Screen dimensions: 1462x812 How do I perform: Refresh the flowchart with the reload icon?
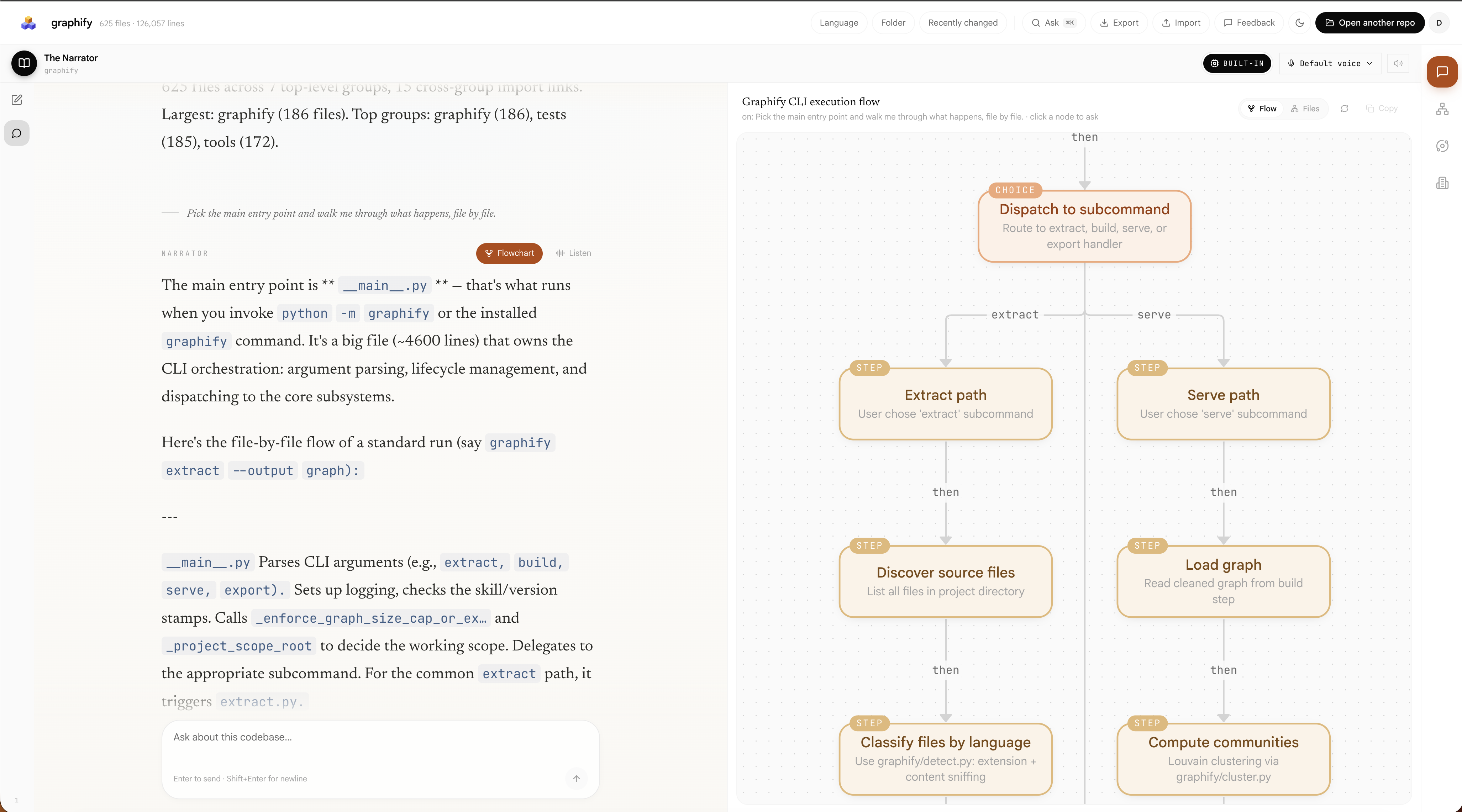pos(1345,109)
